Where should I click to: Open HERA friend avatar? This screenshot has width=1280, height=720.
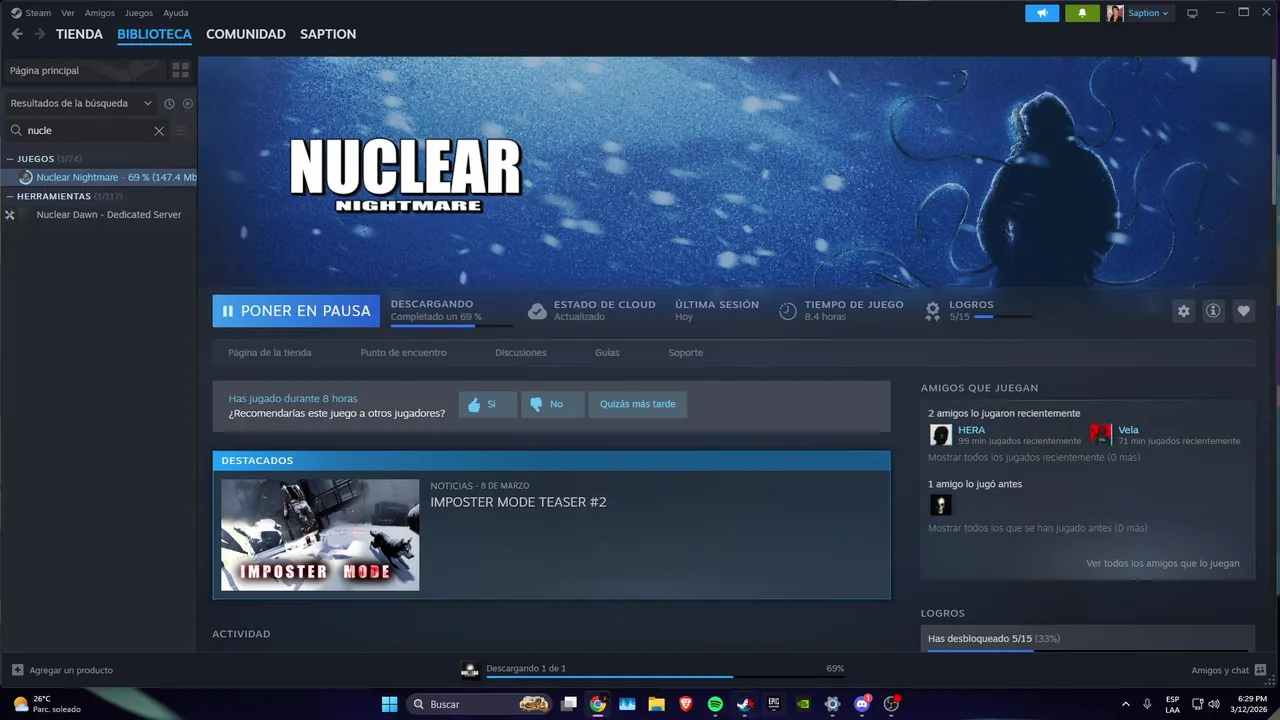941,435
